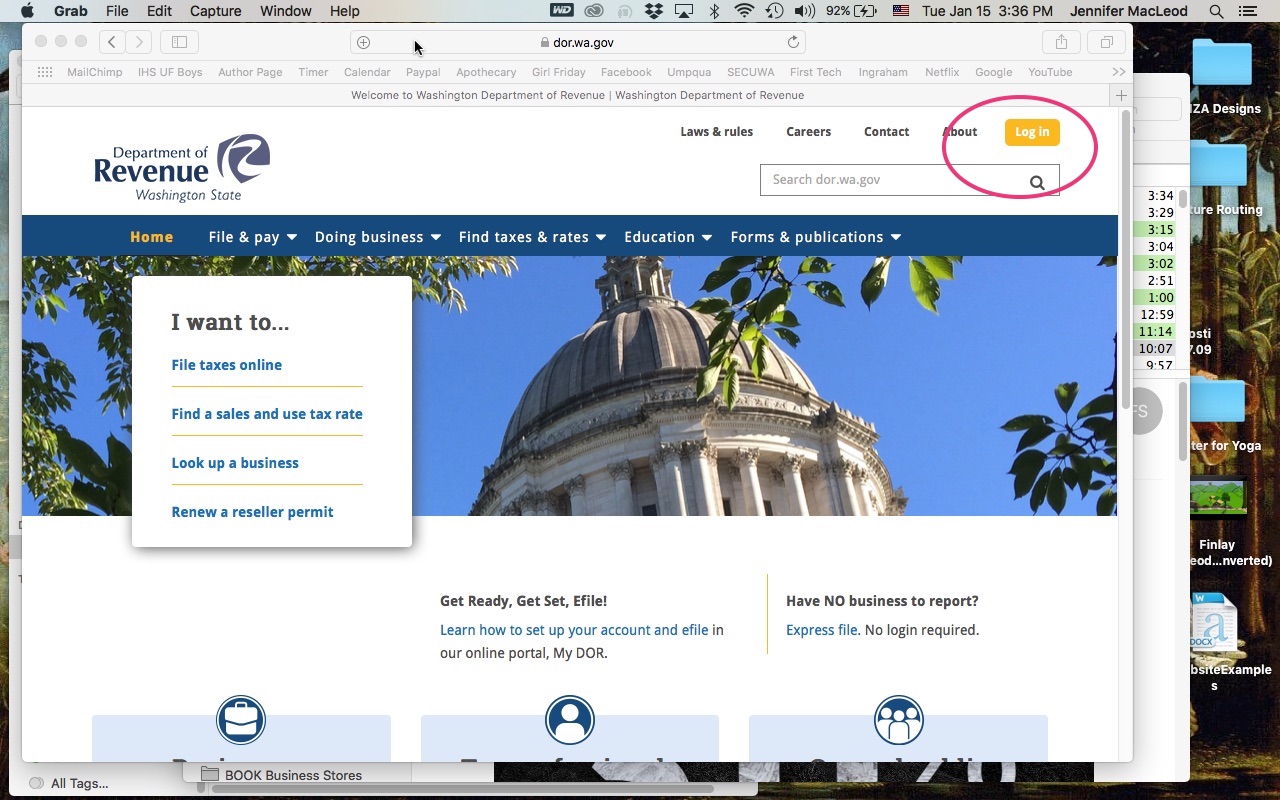The image size is (1280, 800).
Task: Click File taxes online link
Action: pyautogui.click(x=226, y=365)
